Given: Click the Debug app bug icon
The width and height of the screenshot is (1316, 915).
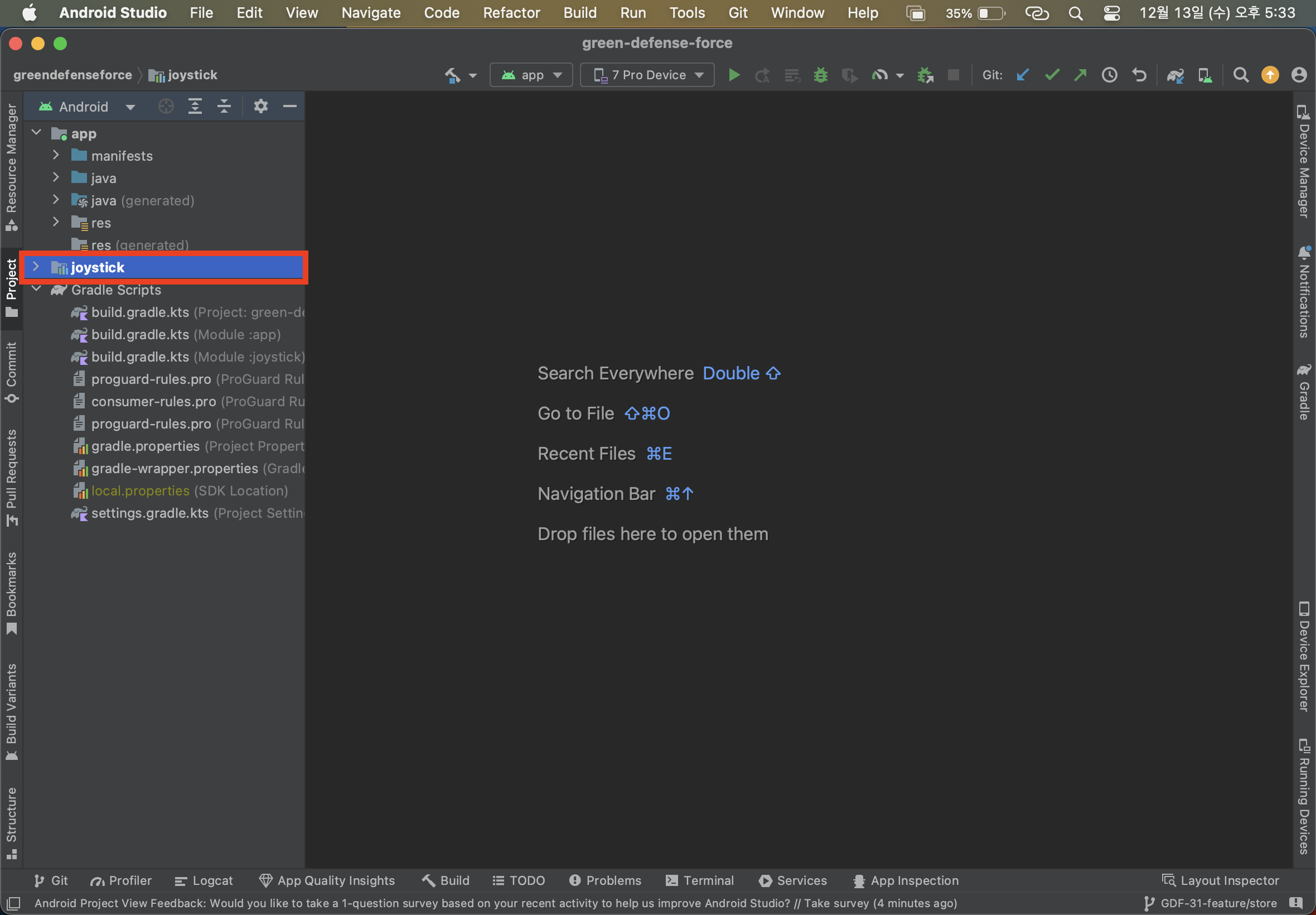Looking at the screenshot, I should click(x=820, y=75).
